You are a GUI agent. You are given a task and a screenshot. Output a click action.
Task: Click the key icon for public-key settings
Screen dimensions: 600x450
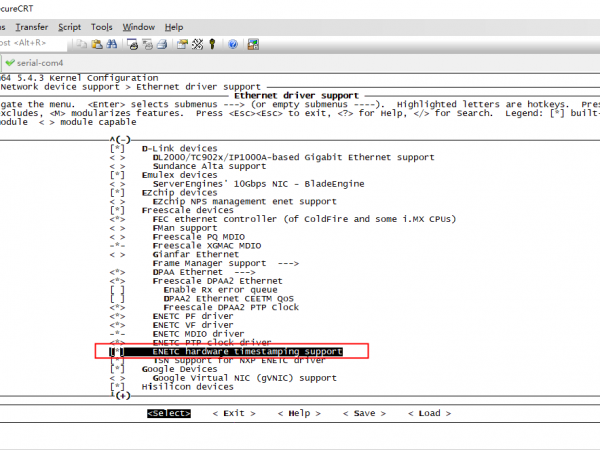tap(212, 44)
